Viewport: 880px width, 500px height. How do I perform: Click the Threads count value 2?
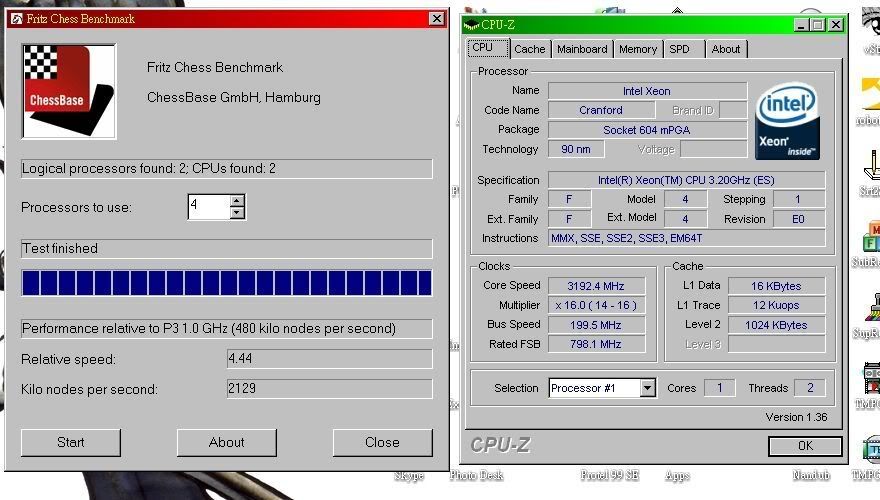810,388
